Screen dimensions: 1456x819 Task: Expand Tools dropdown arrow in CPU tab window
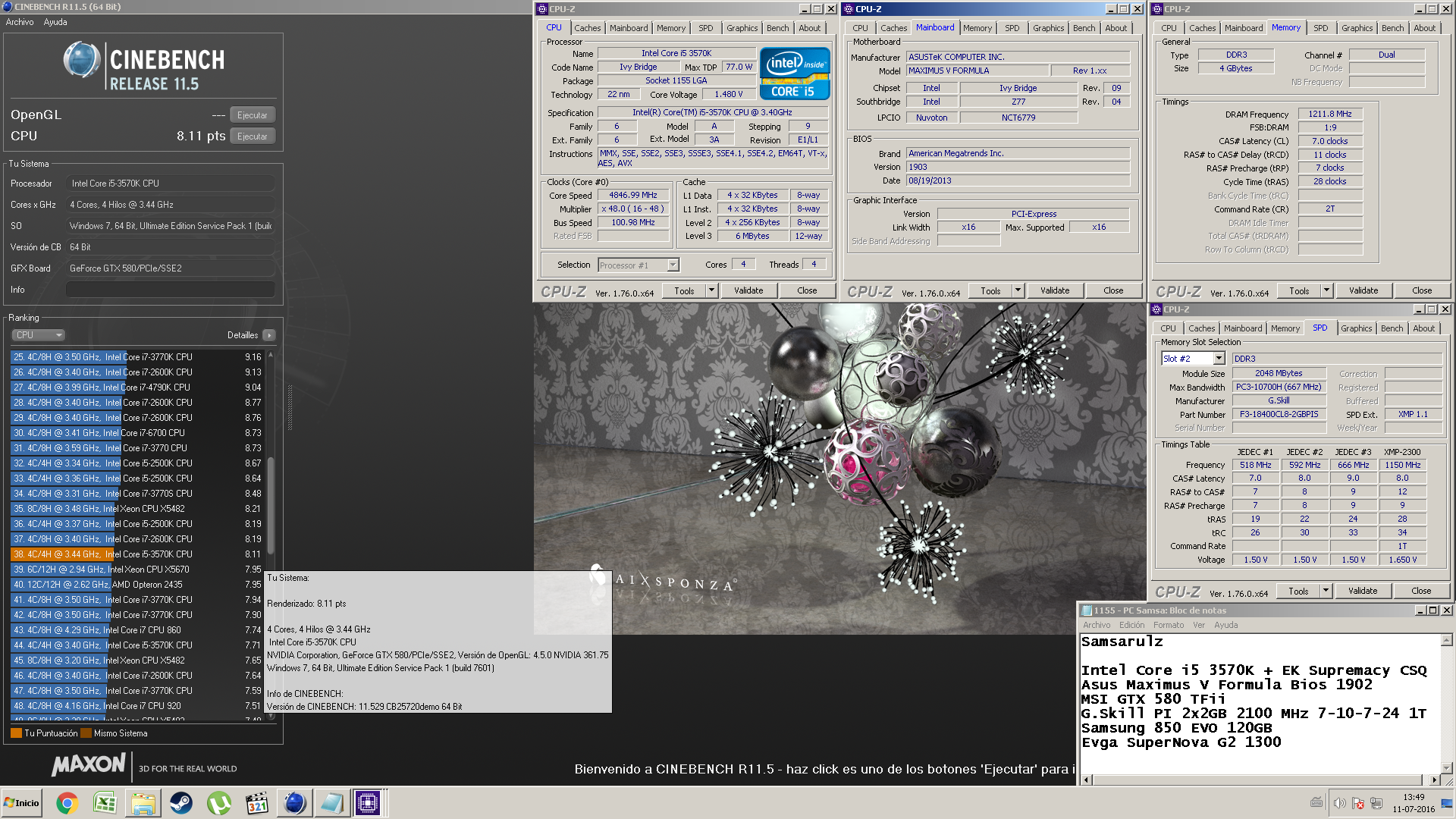point(711,290)
